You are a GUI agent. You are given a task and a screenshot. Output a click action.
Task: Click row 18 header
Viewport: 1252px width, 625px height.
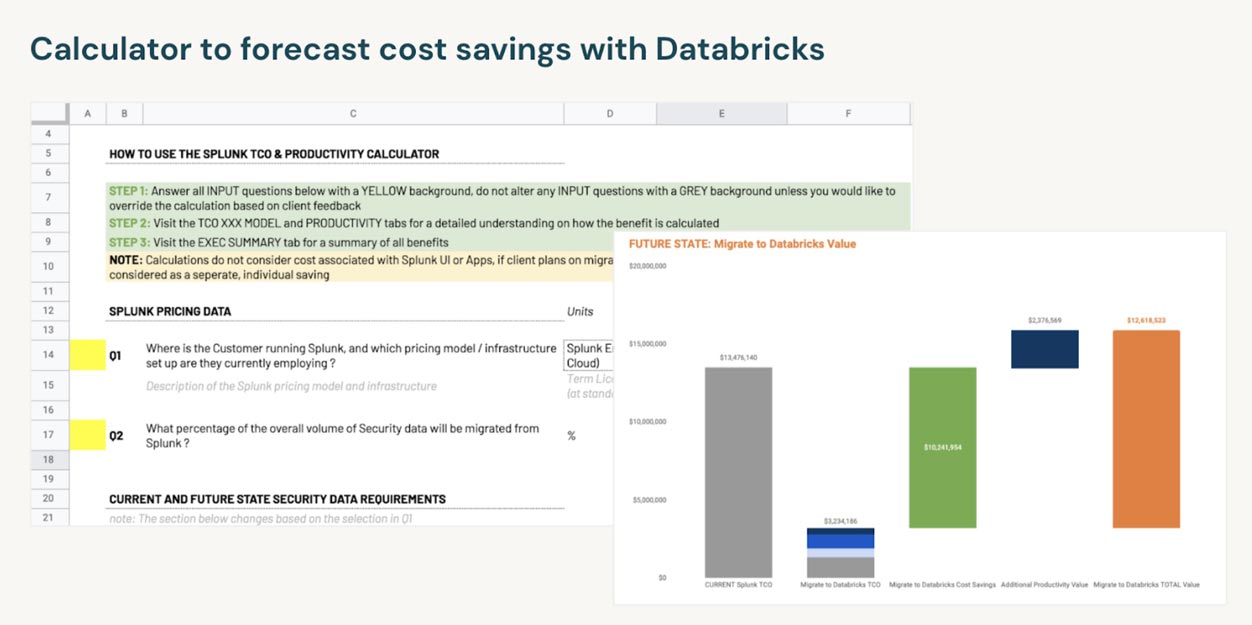(49, 459)
